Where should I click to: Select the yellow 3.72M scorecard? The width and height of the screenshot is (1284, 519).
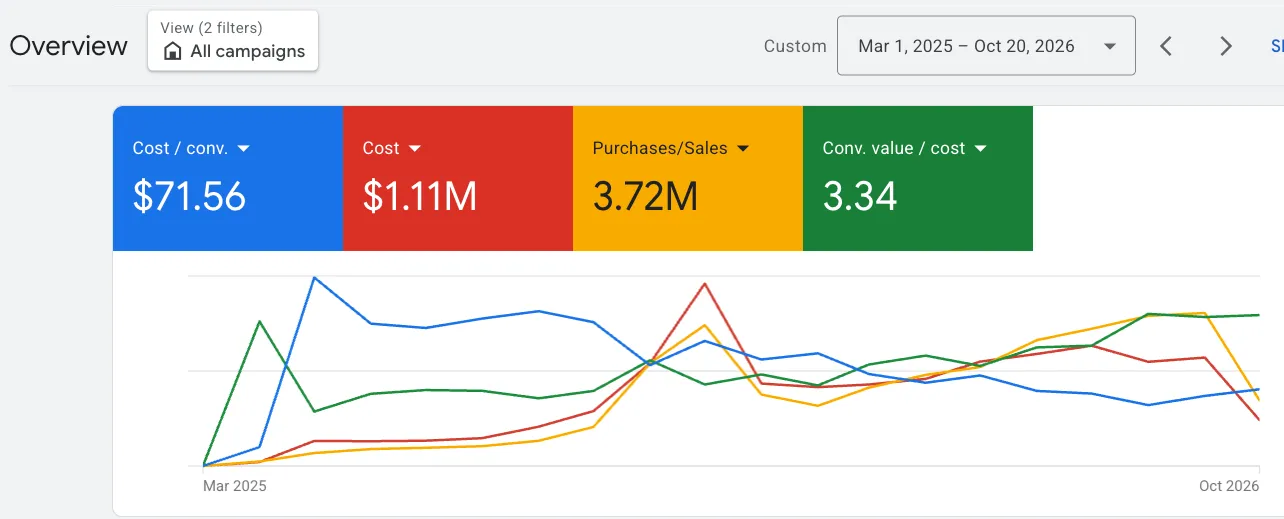click(688, 178)
